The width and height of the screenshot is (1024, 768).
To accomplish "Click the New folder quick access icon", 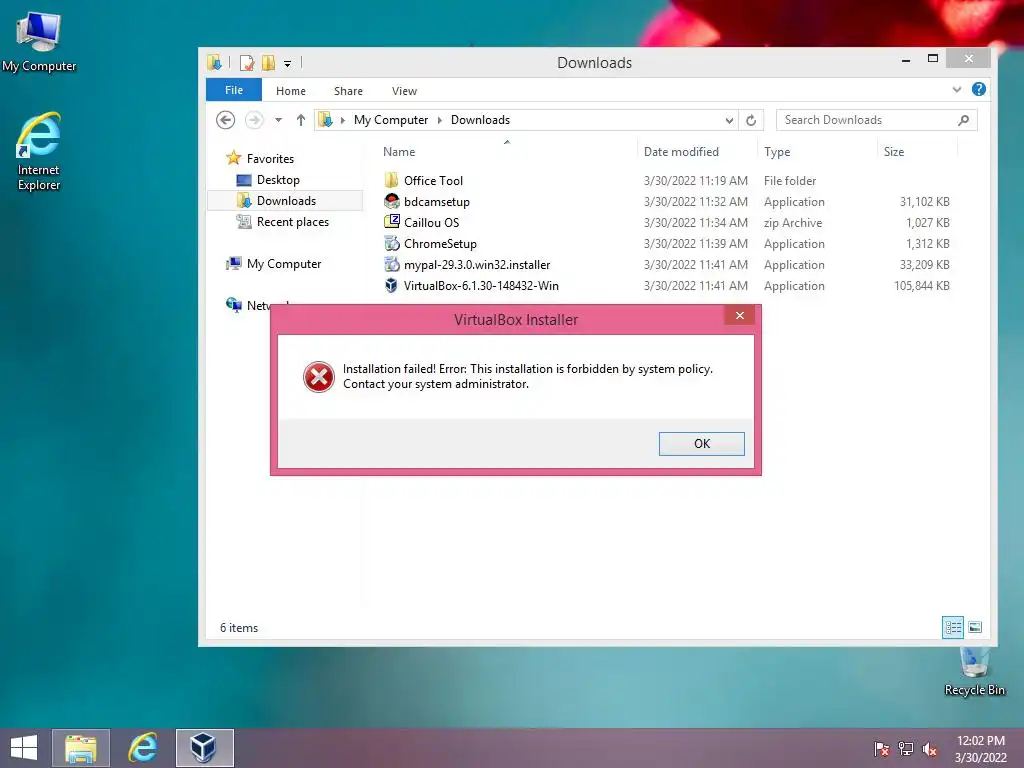I will [x=268, y=63].
